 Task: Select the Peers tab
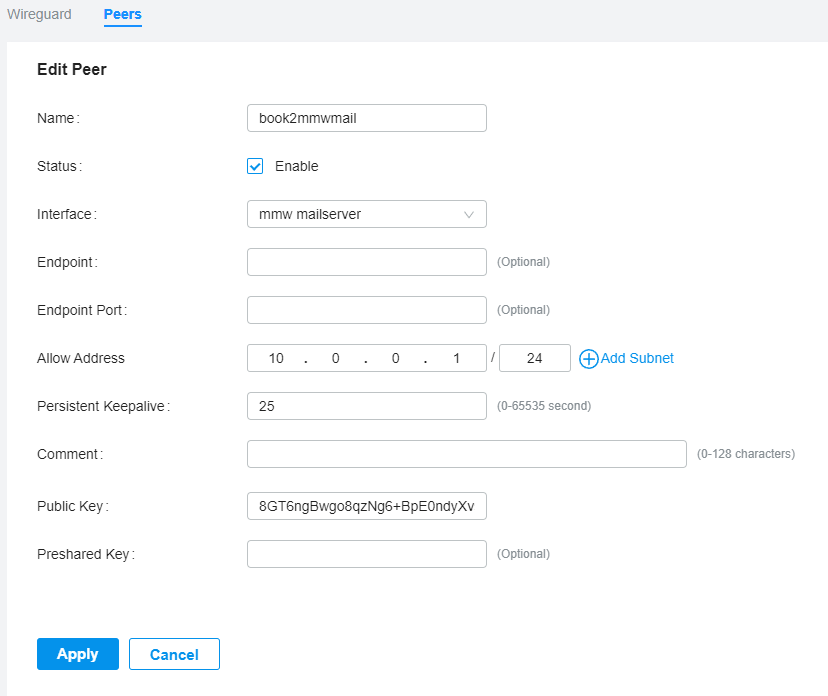coord(122,15)
